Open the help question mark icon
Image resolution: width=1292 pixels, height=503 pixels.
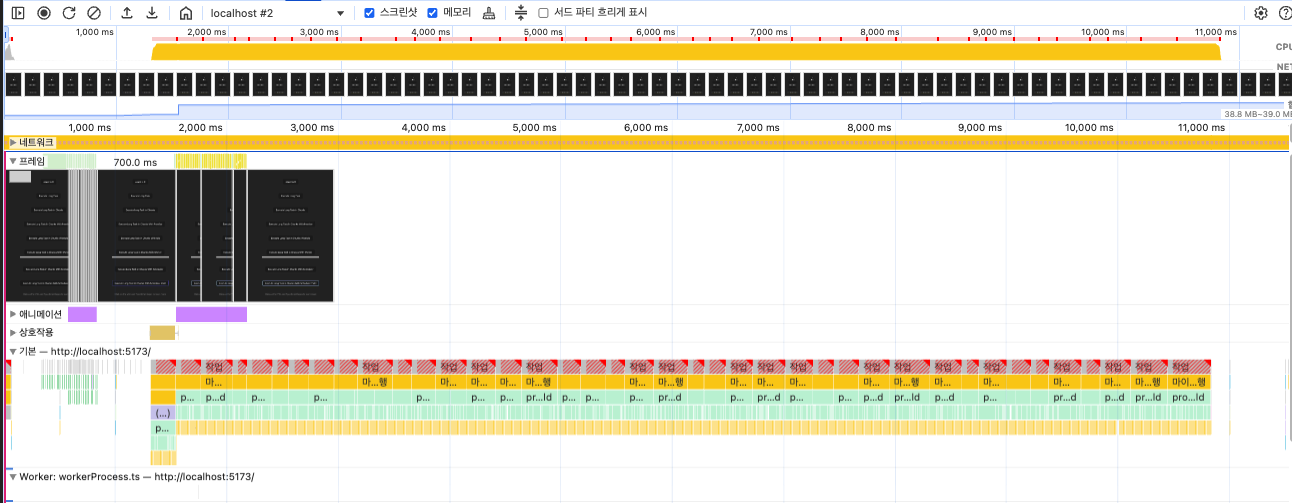point(1284,13)
